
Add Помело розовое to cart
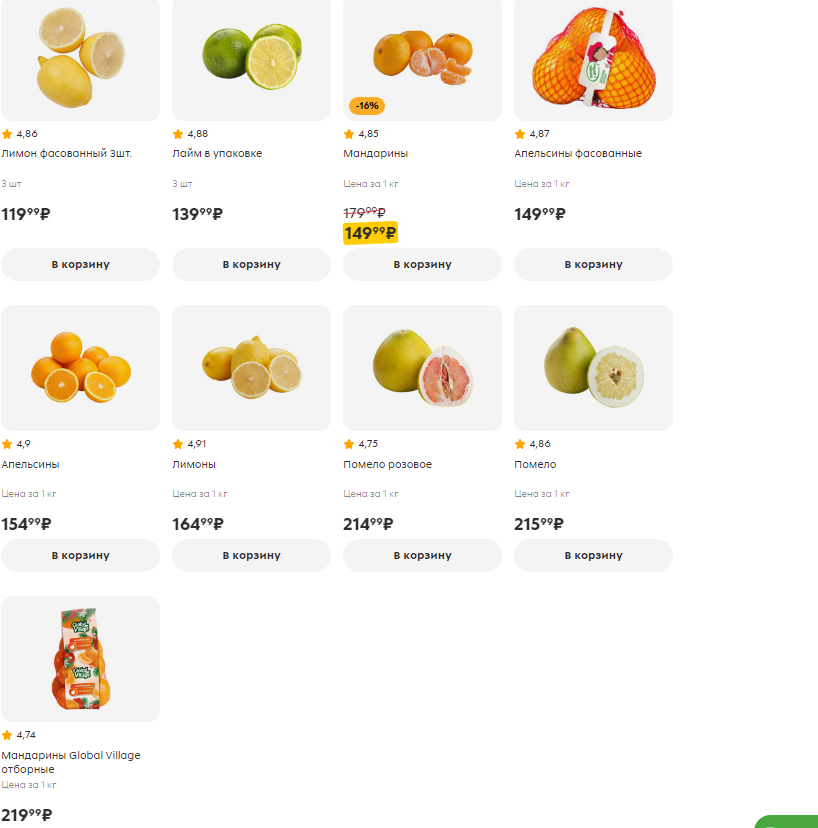pos(422,555)
